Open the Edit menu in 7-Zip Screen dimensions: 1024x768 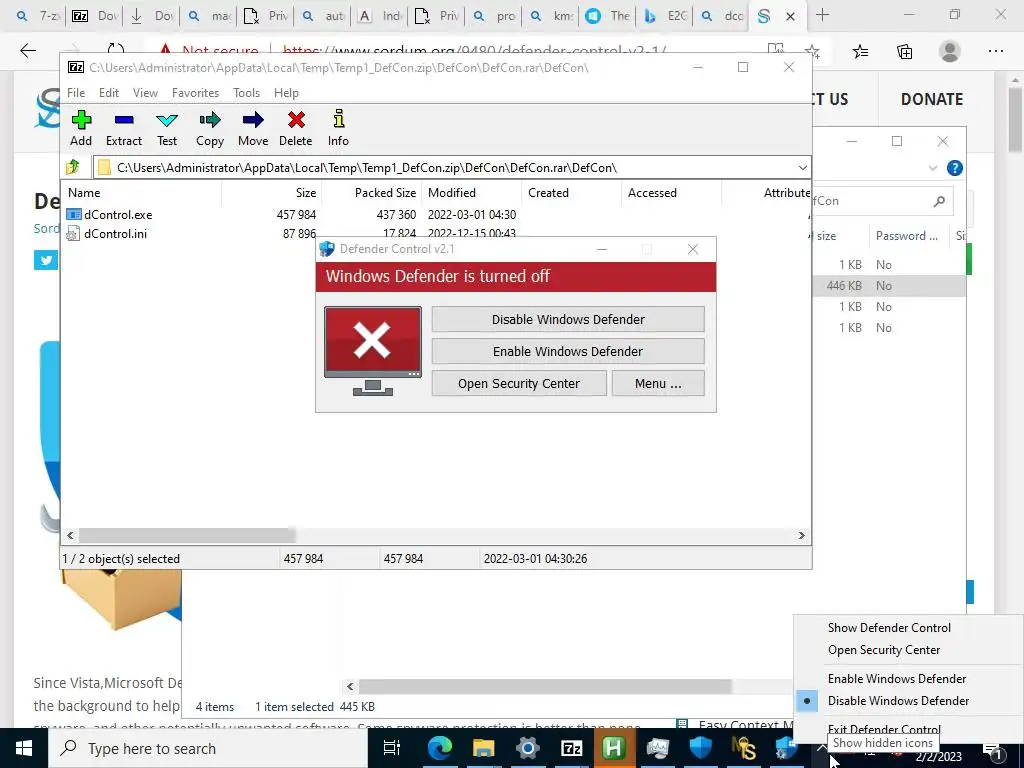click(108, 93)
